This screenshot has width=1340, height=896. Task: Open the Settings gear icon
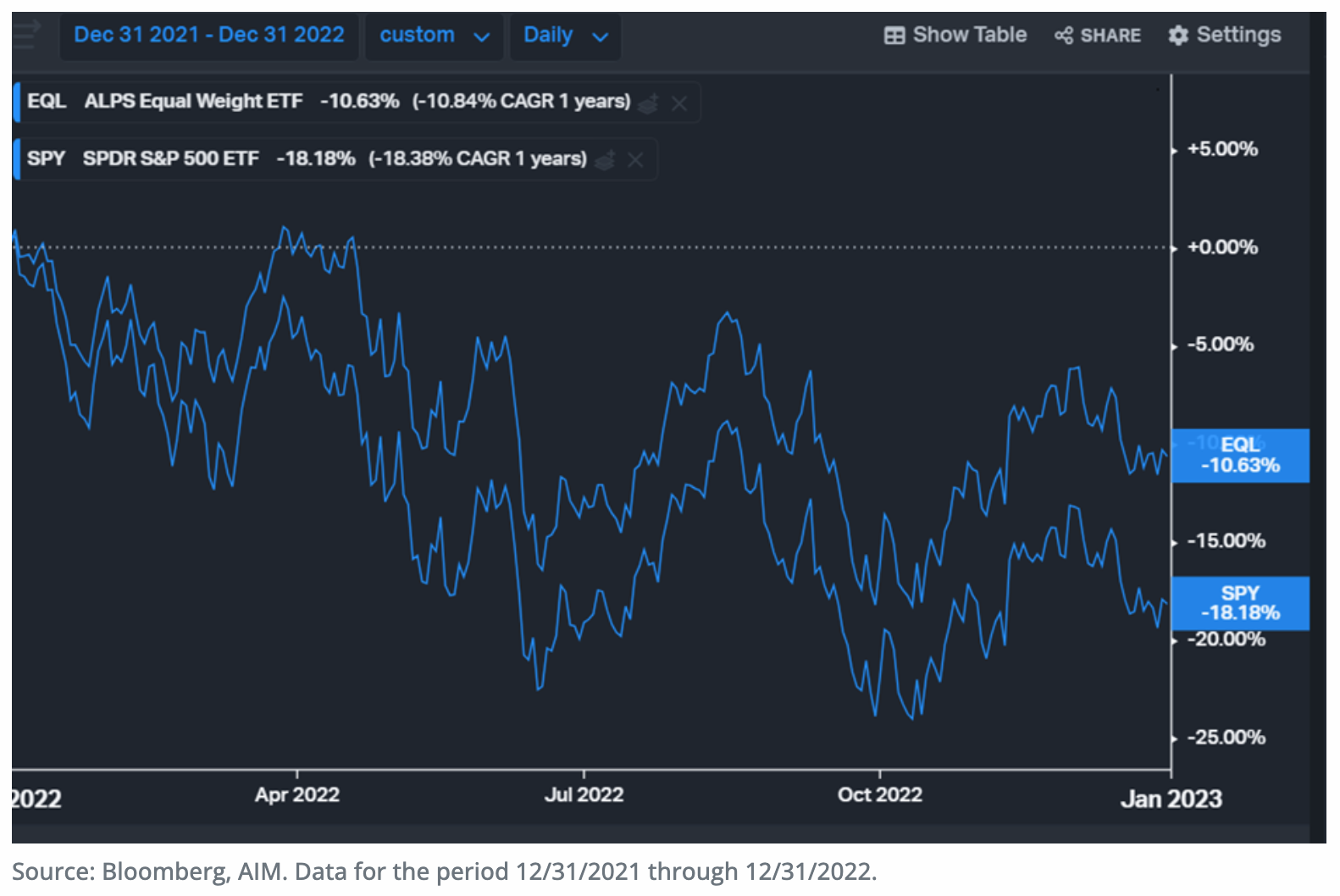pyautogui.click(x=1177, y=36)
